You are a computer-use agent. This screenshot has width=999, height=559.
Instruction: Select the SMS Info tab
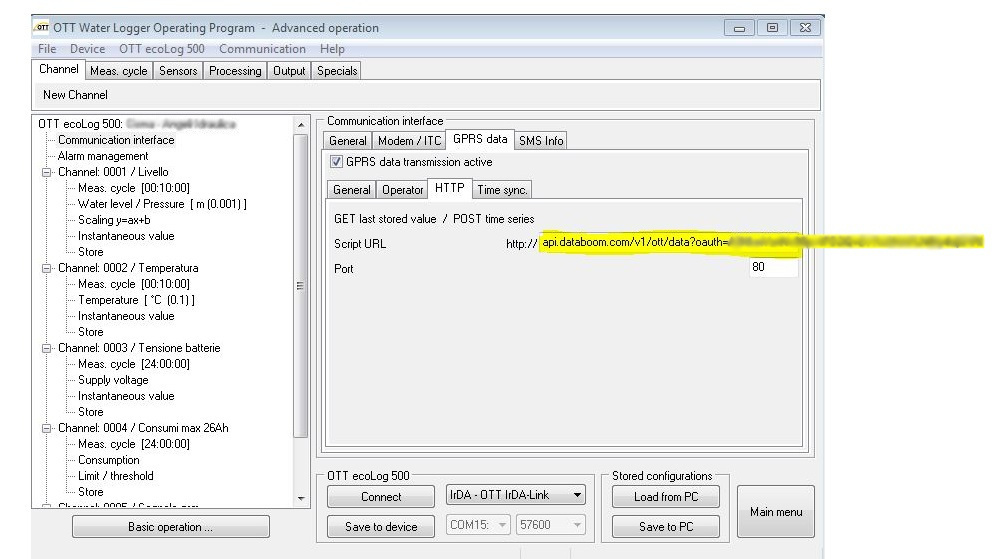(x=541, y=141)
